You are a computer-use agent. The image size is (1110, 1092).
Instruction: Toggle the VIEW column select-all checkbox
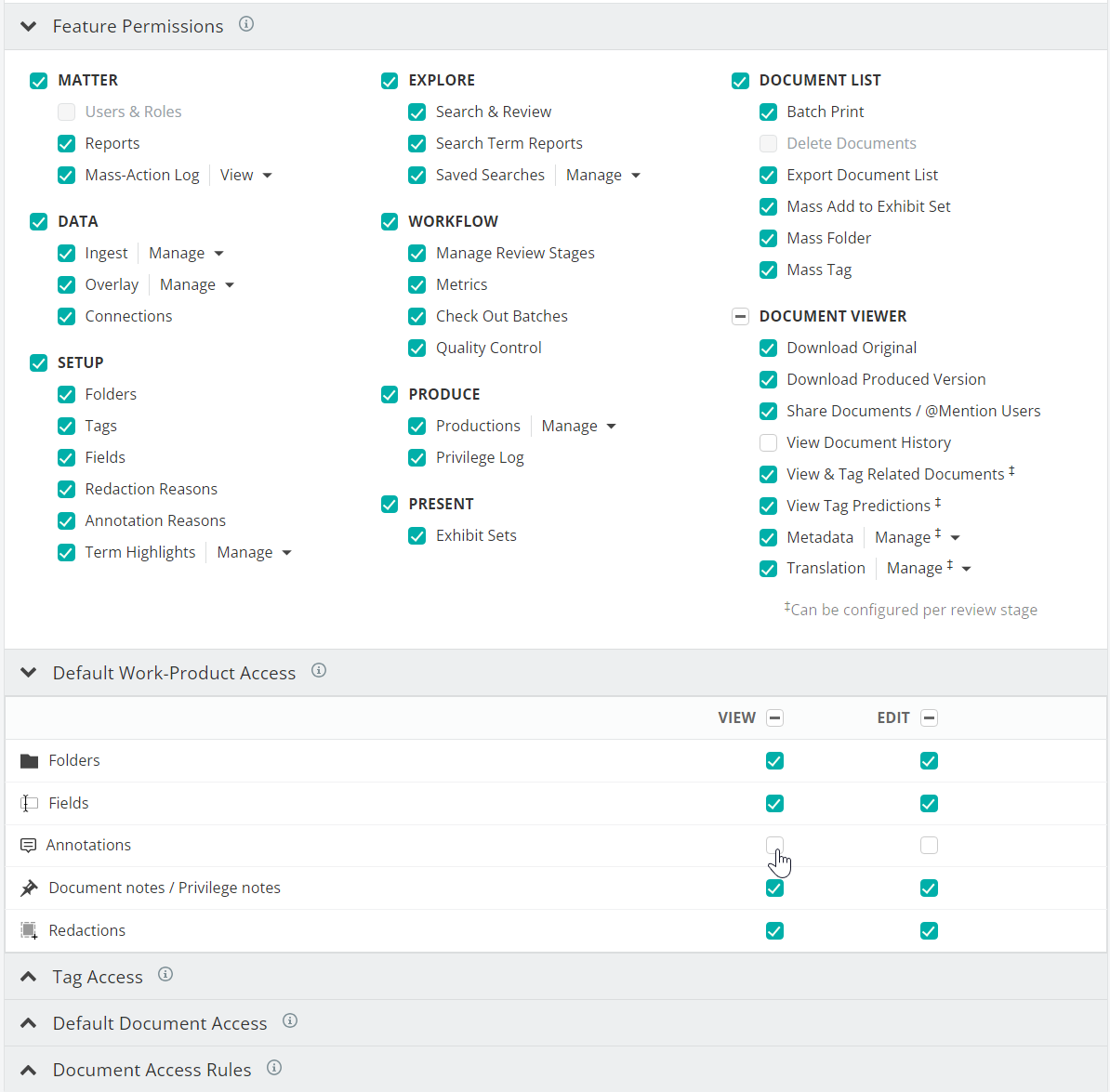[775, 717]
